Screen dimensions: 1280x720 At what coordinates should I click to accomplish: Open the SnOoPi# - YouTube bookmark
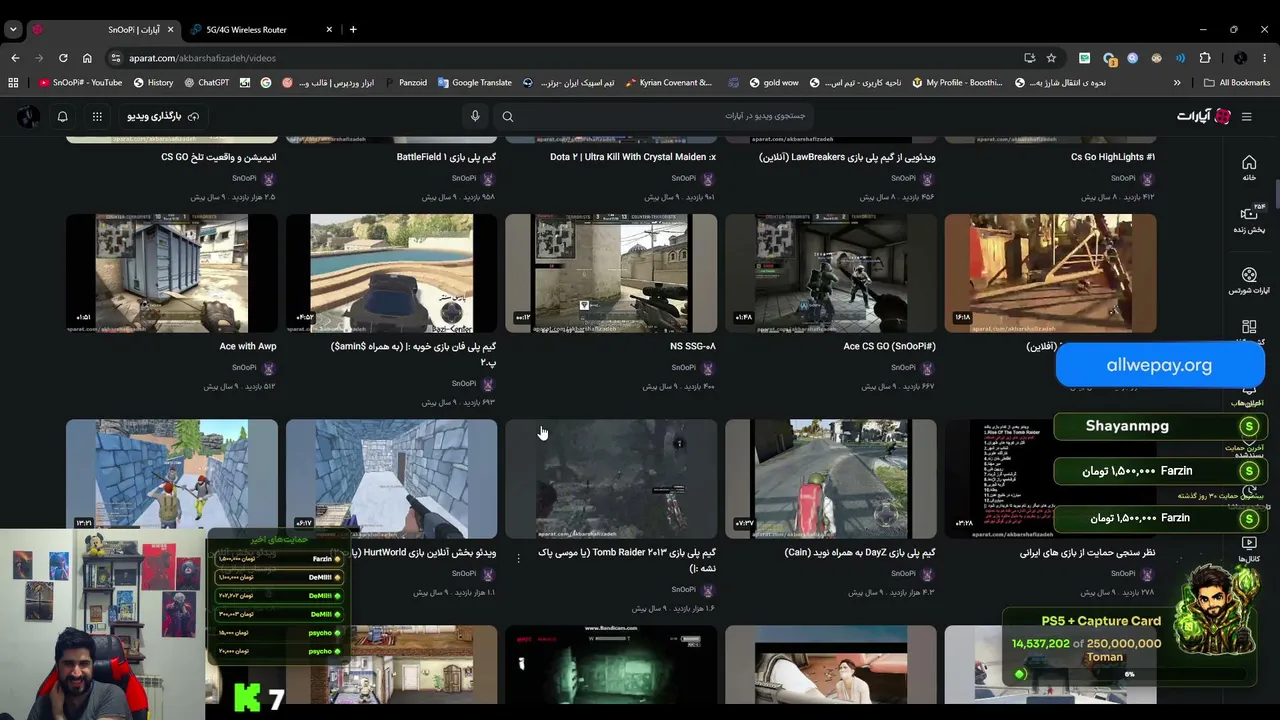[x=80, y=83]
